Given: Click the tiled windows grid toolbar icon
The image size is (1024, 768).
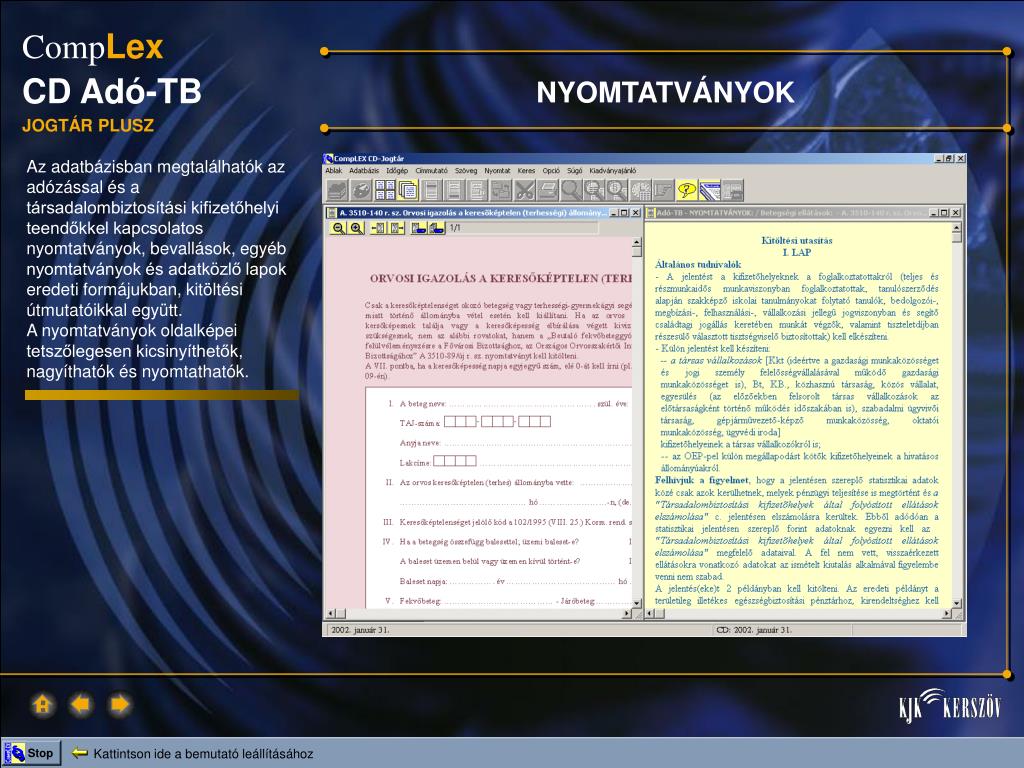Looking at the screenshot, I should point(385,190).
